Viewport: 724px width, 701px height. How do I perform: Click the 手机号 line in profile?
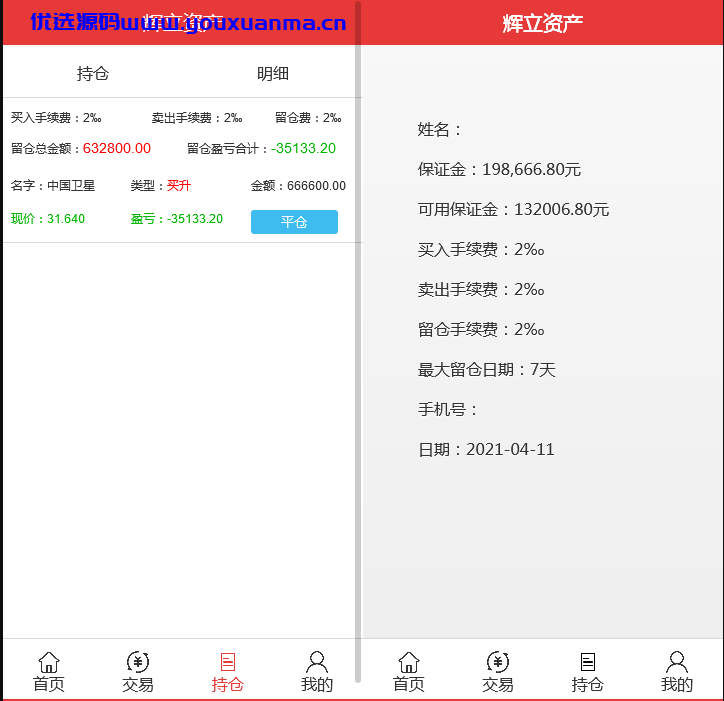click(x=447, y=409)
